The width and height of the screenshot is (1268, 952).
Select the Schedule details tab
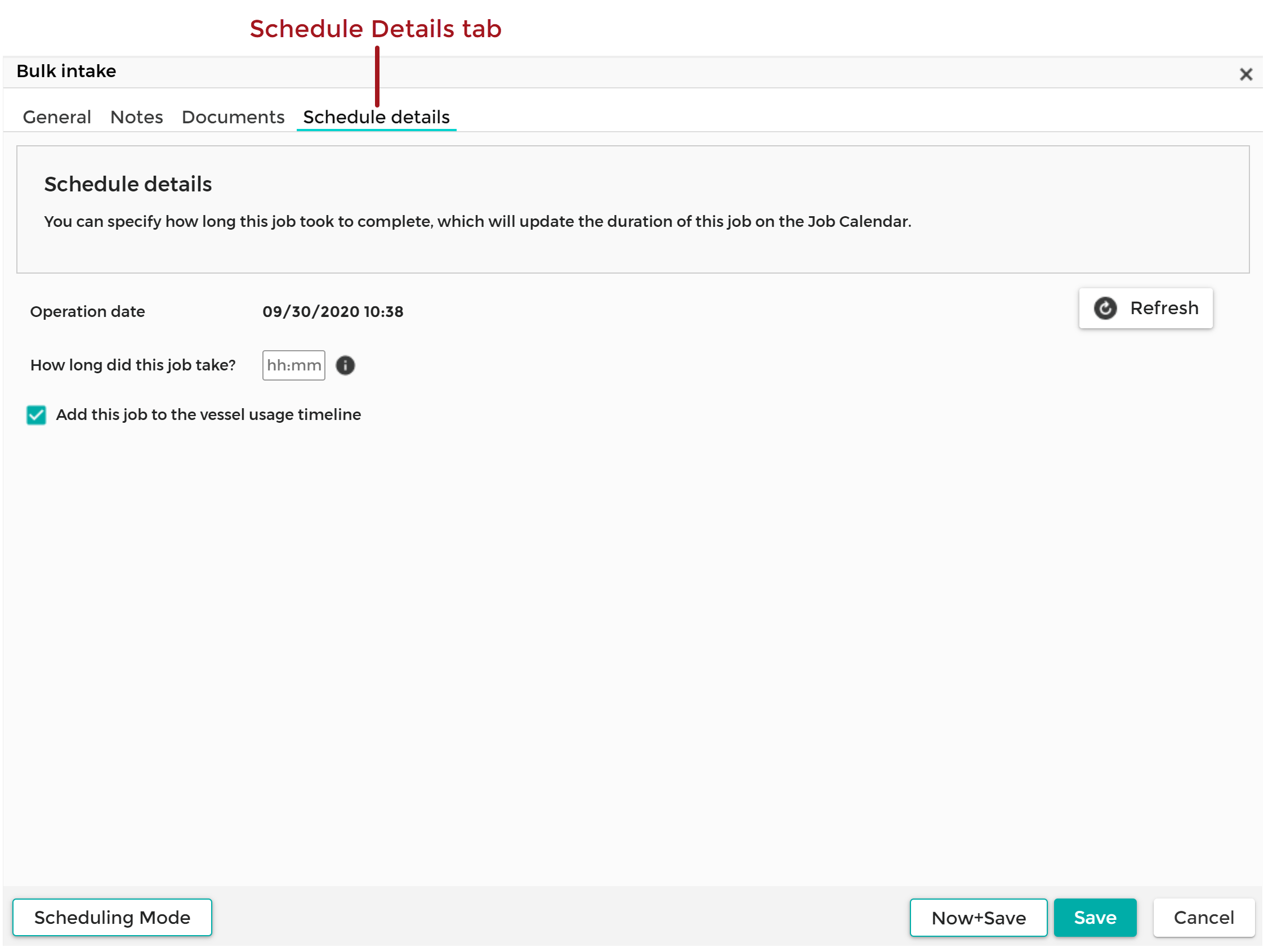[377, 117]
